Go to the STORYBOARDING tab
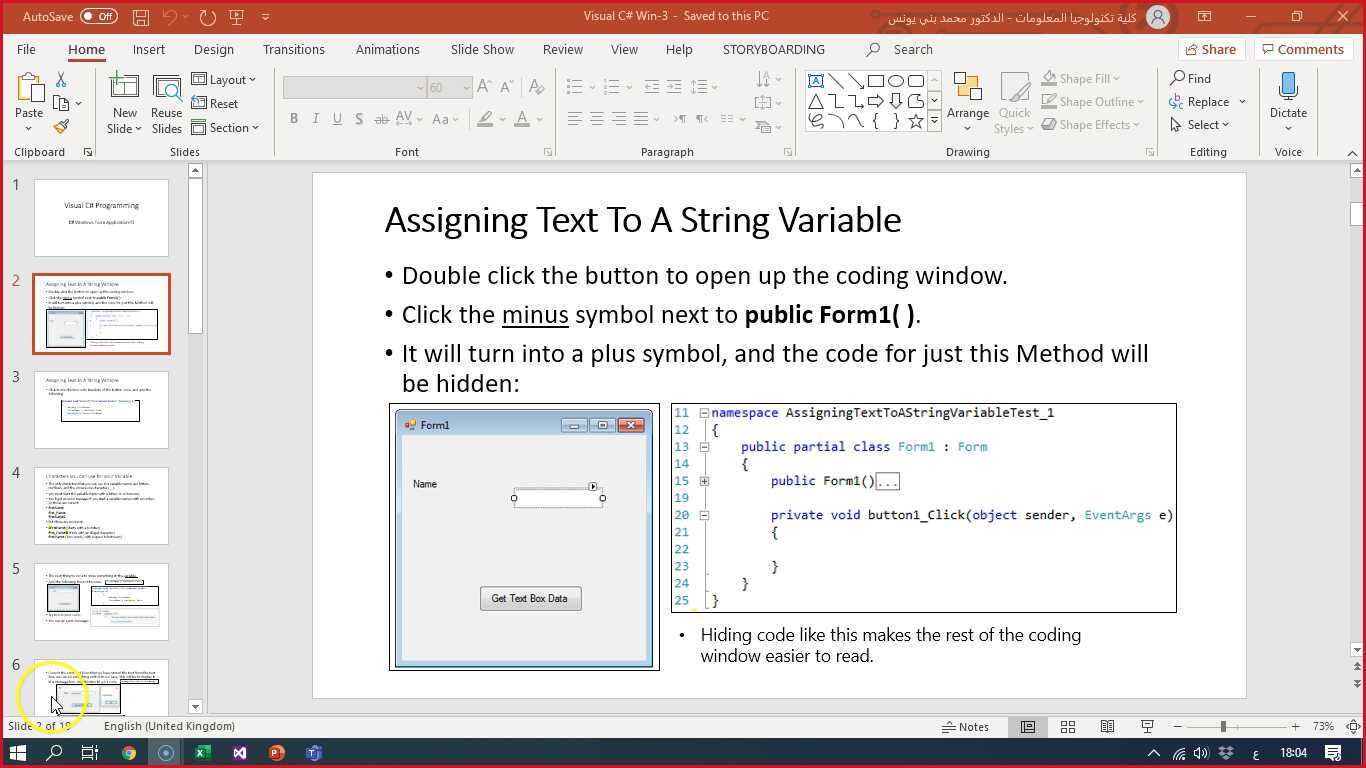The image size is (1366, 768). (x=774, y=49)
